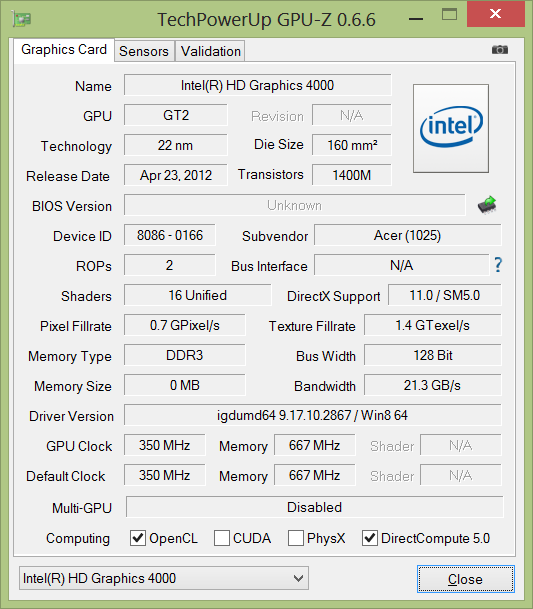Click the Bus Interface question mark

coord(498,265)
